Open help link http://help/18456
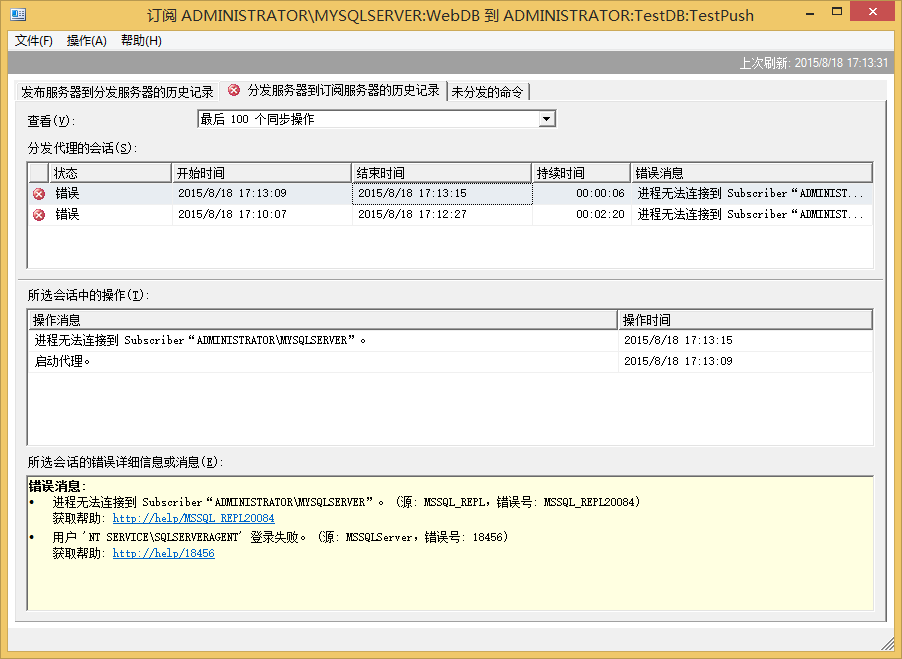 163,553
